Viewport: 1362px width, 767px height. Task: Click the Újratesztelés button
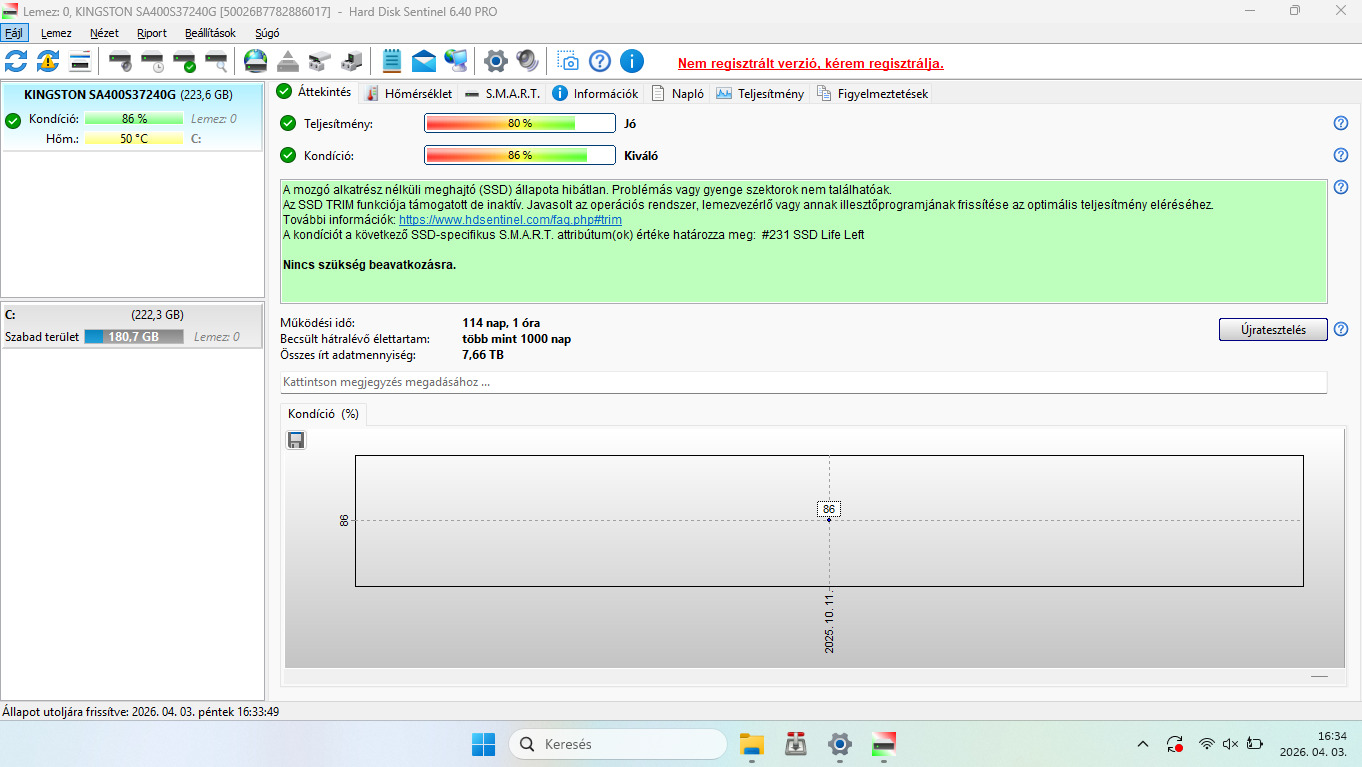point(1273,330)
